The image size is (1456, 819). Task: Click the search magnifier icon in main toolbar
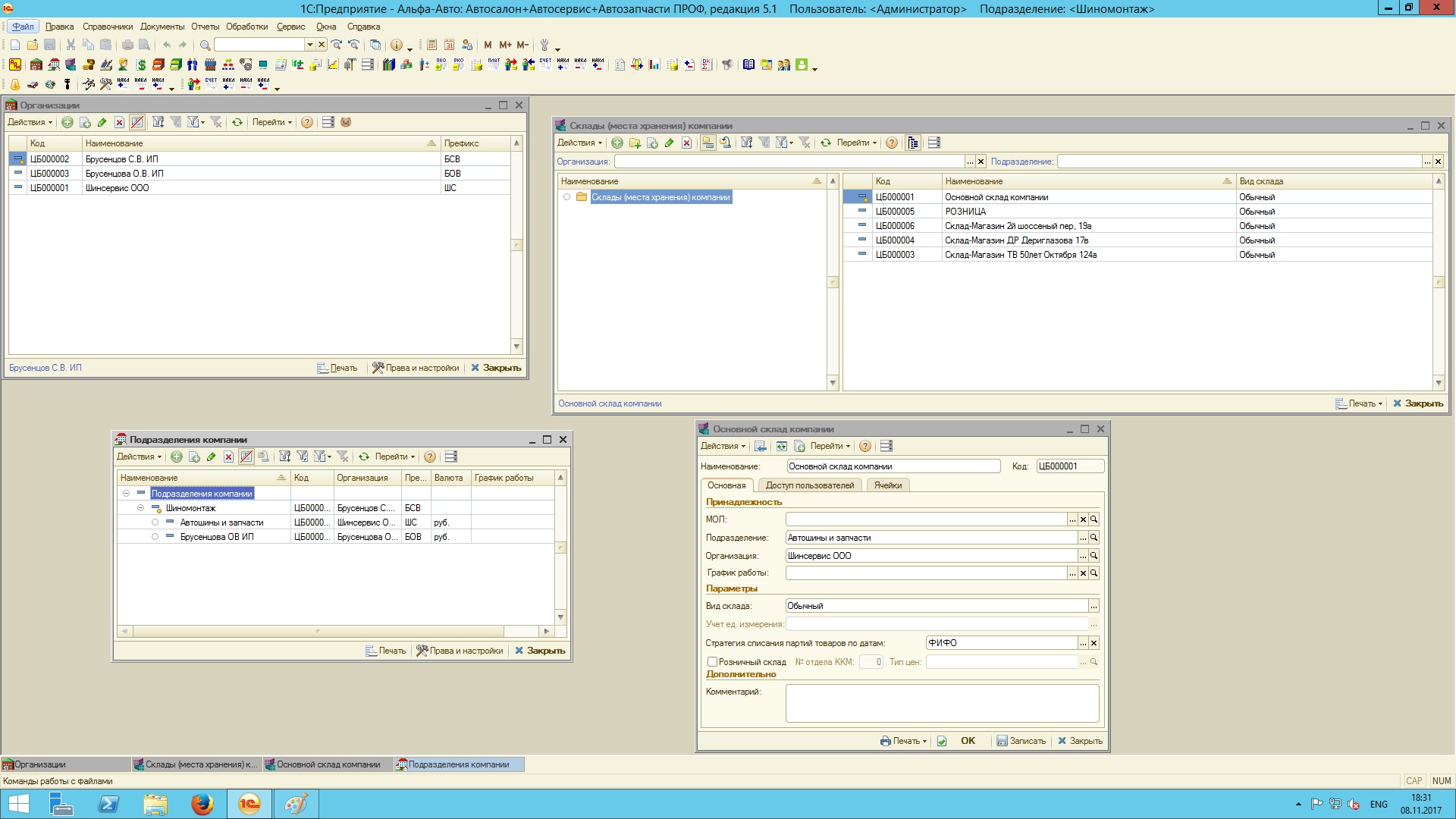pyautogui.click(x=205, y=45)
